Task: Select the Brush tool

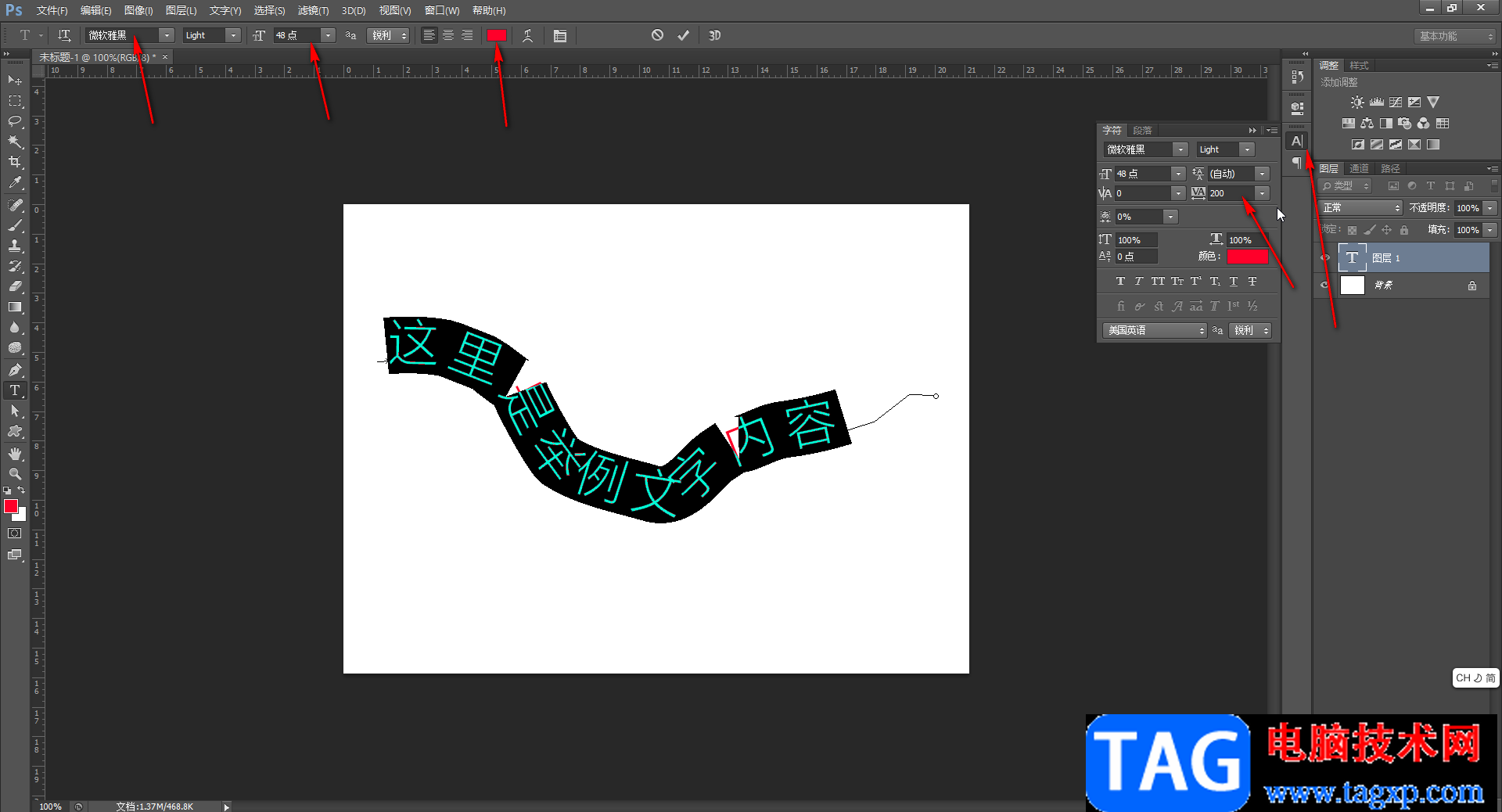Action: pos(15,225)
